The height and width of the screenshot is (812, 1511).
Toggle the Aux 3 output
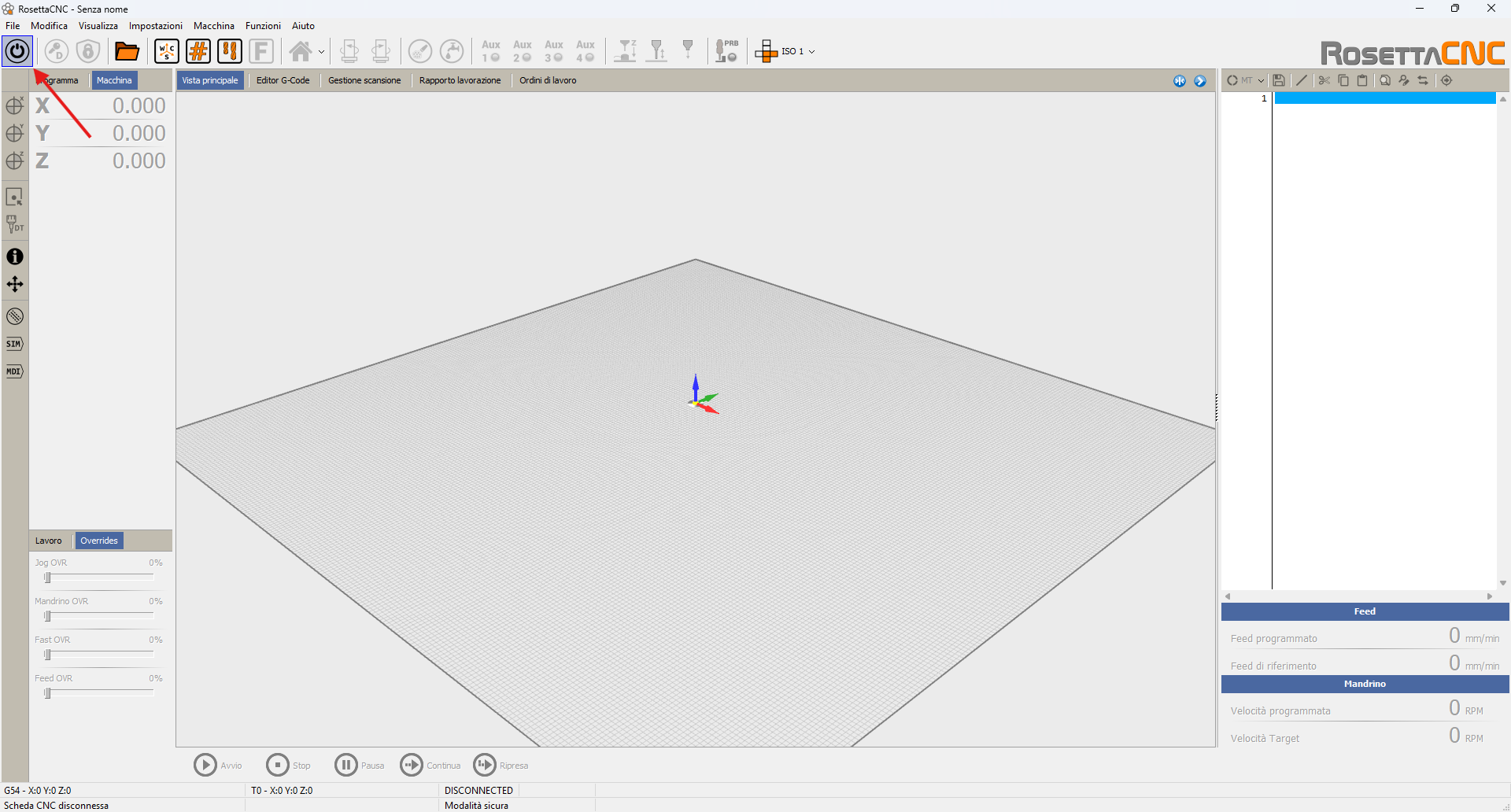tap(554, 52)
